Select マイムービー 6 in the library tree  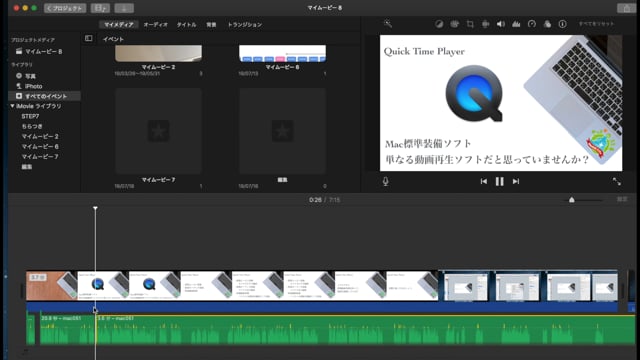click(x=40, y=147)
